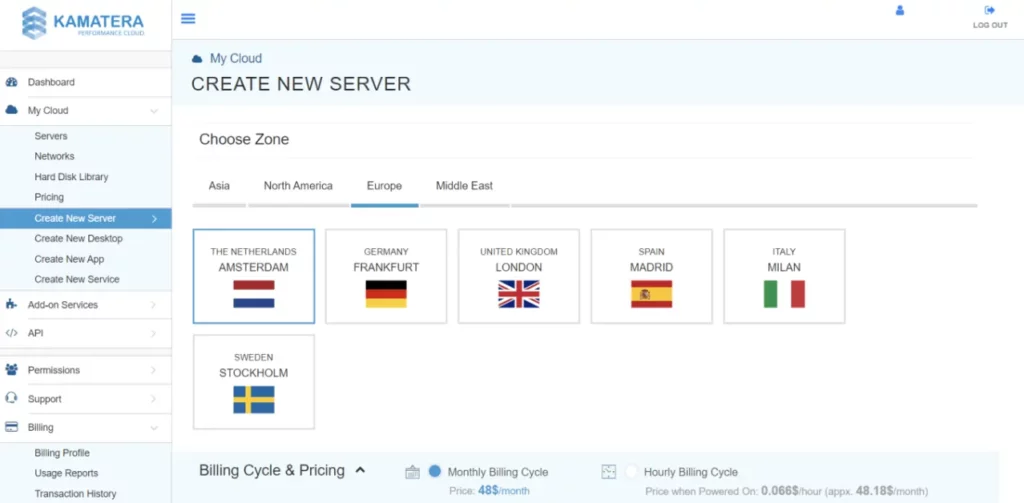Click the monthly billing calendar icon
This screenshot has width=1024, height=503.
click(412, 472)
